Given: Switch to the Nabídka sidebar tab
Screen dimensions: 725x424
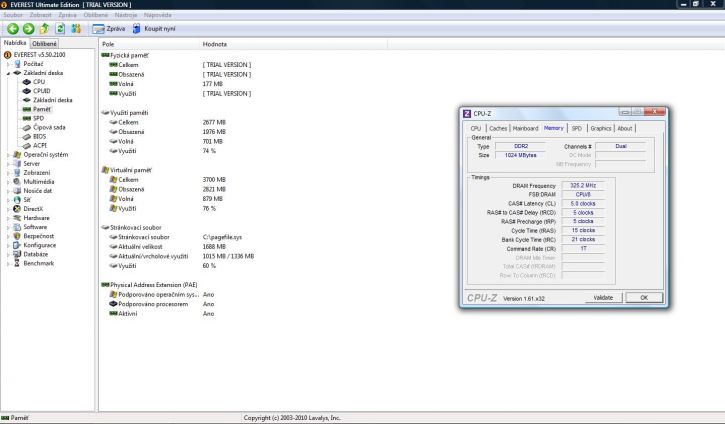Looking at the screenshot, I should 15,43.
